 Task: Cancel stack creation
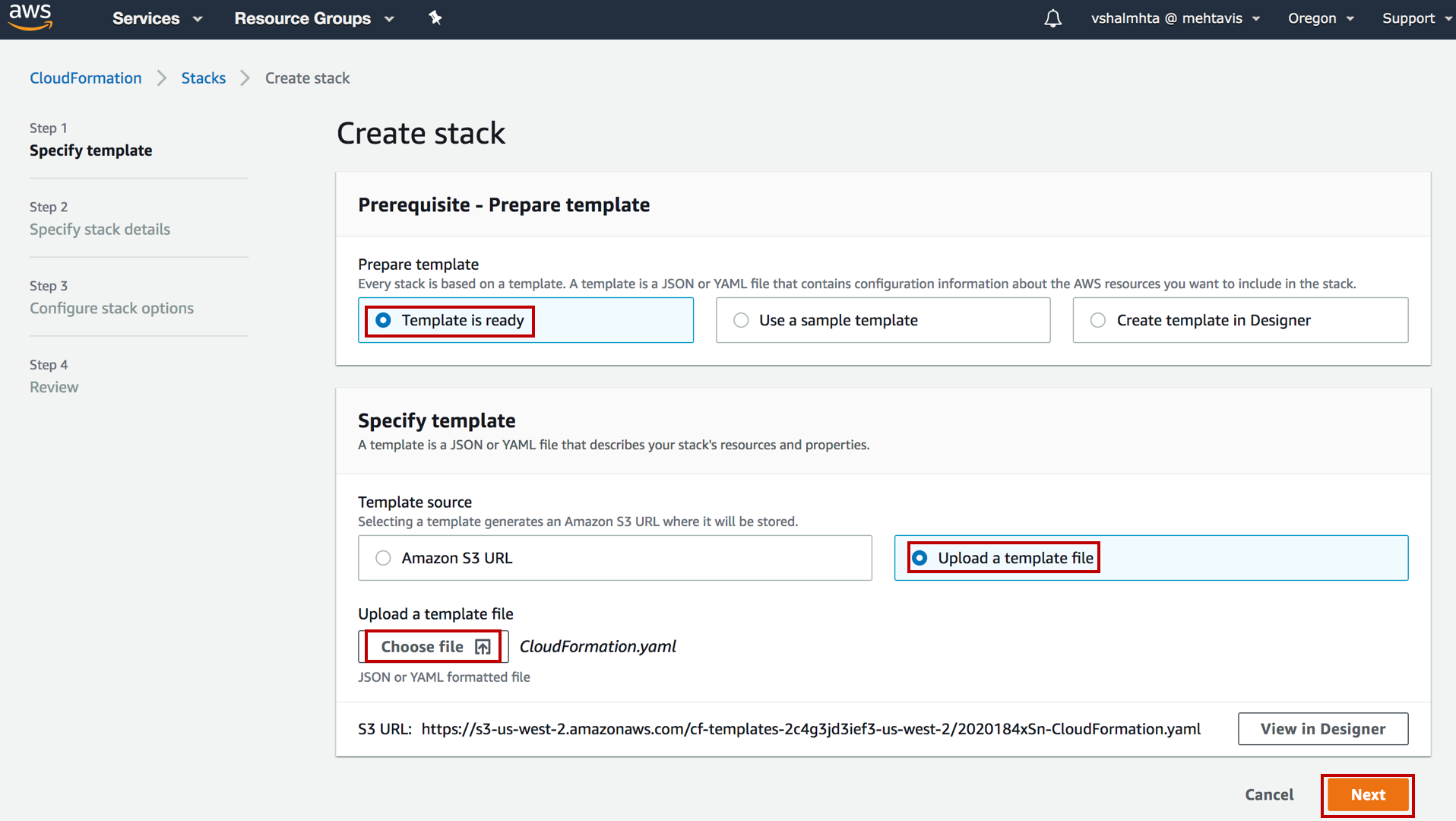click(x=1269, y=795)
